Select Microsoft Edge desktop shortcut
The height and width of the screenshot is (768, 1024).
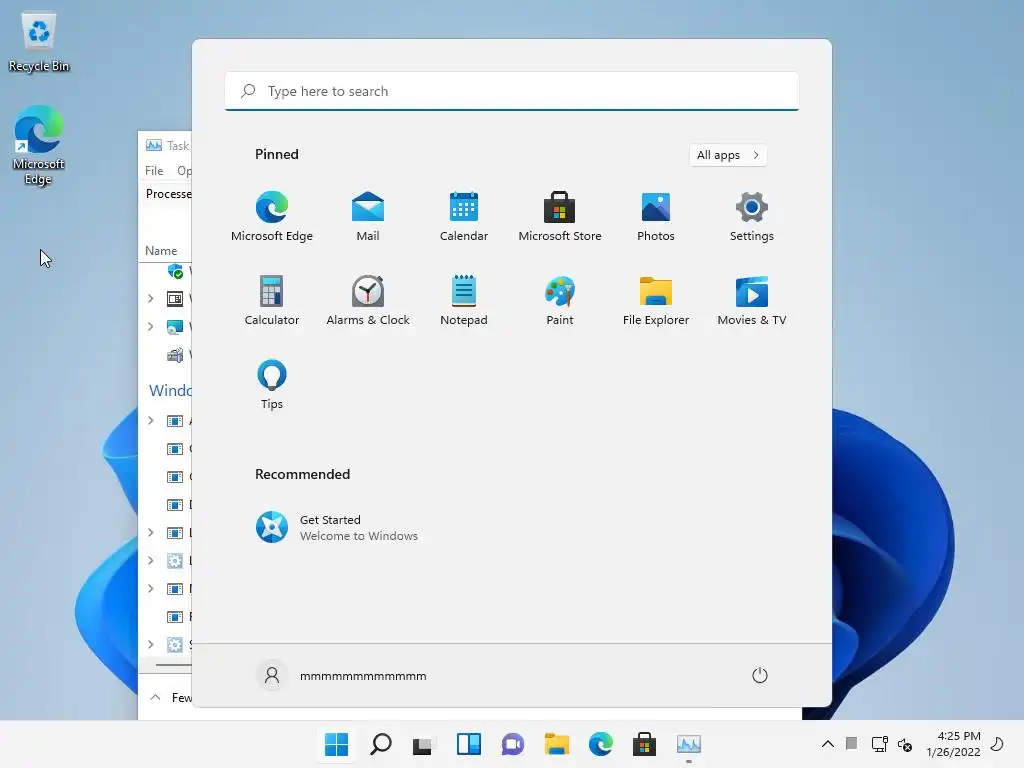pos(39,145)
